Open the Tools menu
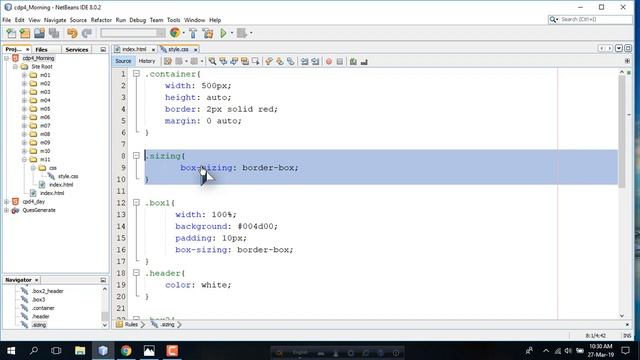This screenshot has height=360, width=640. [x=173, y=20]
